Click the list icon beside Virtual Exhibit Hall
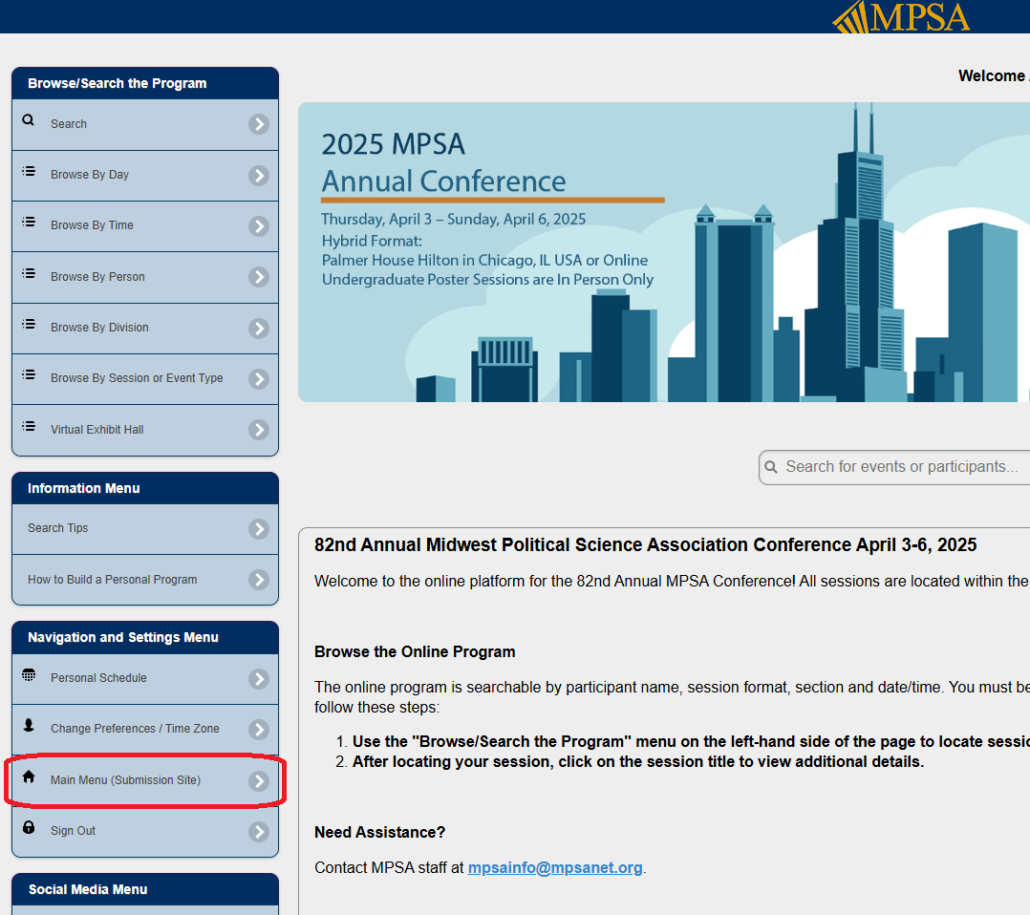This screenshot has height=915, width=1030. pyautogui.click(x=28, y=426)
